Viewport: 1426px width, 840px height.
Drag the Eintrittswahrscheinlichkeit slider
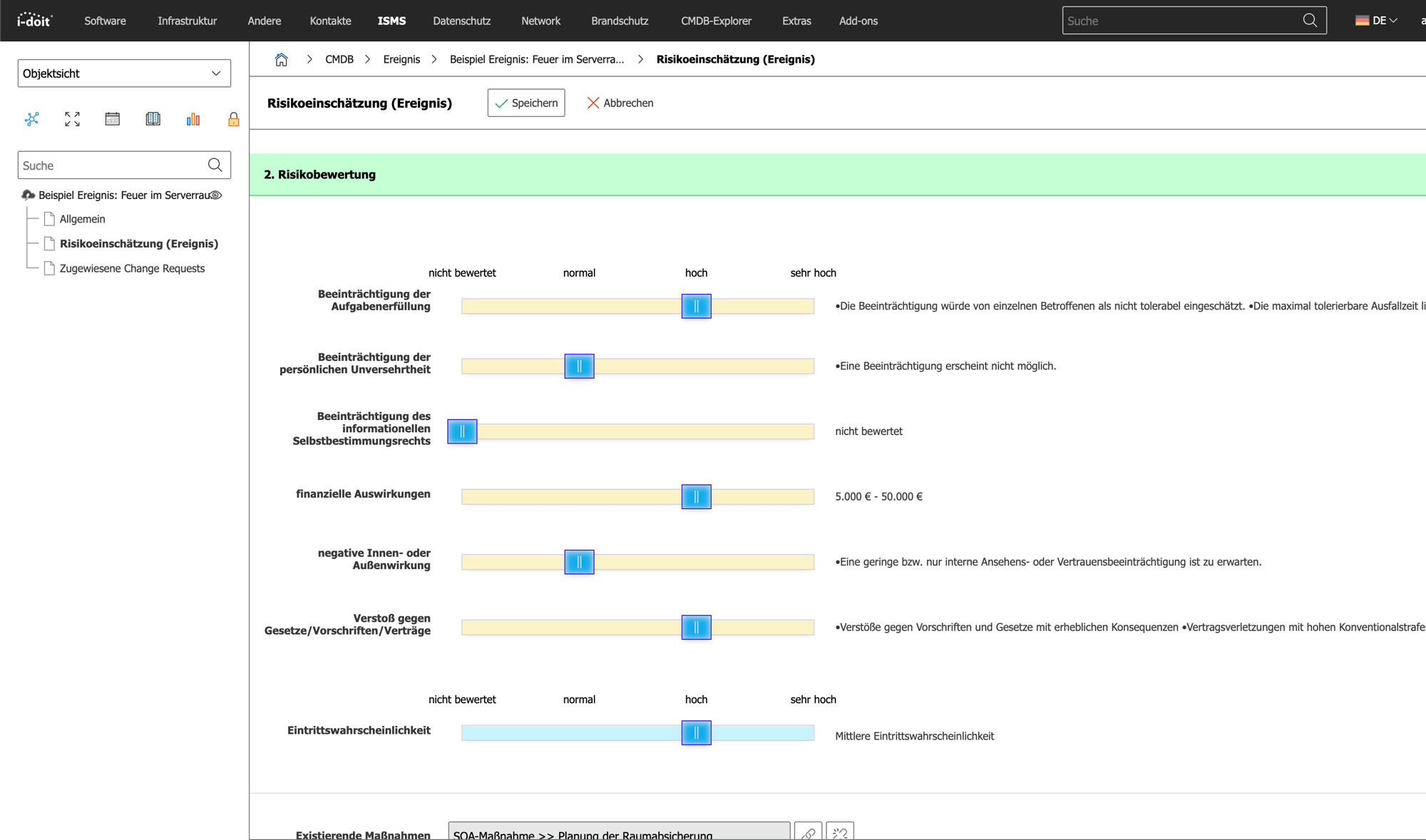697,731
